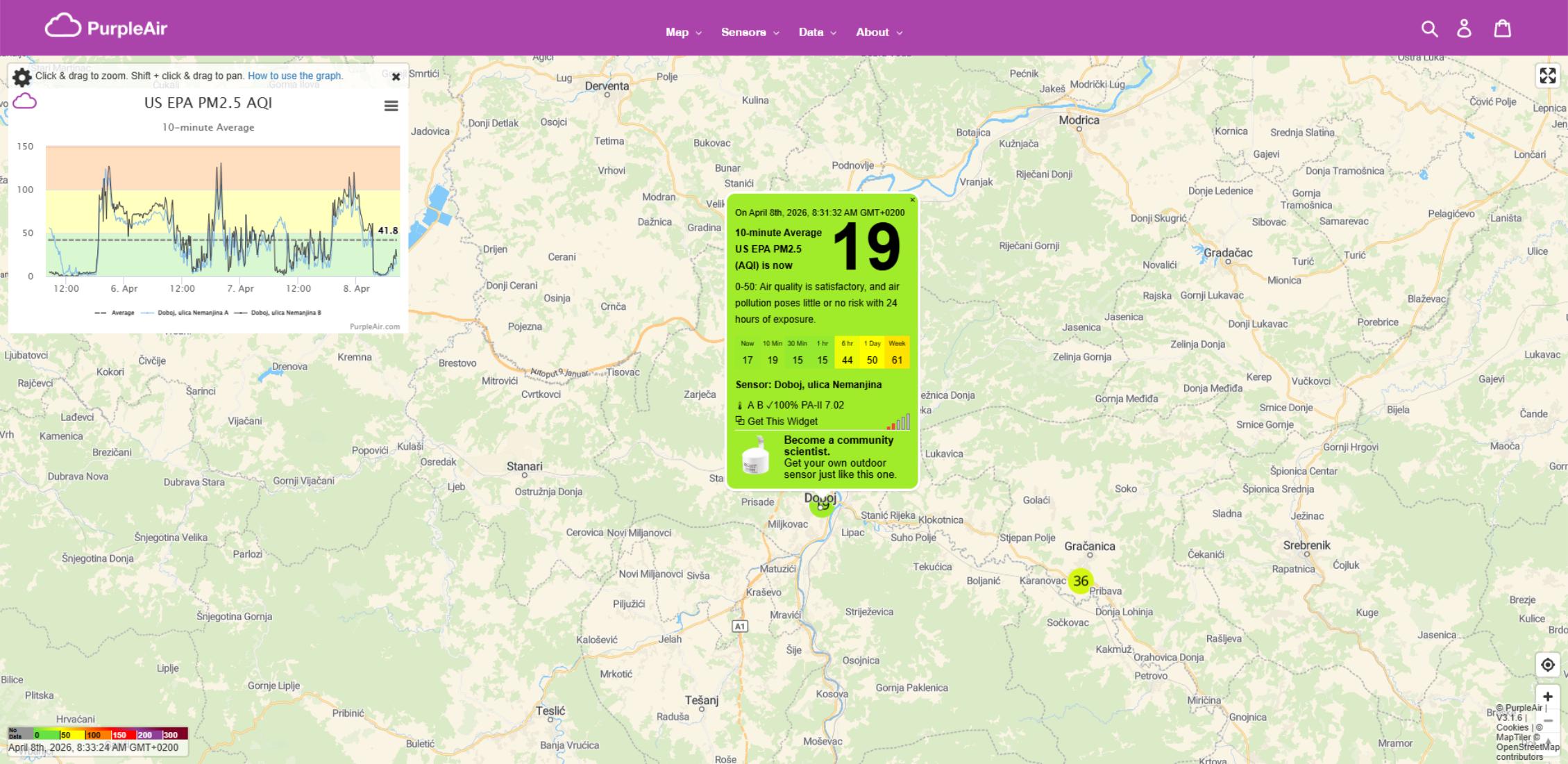Click the PurpleAir cloud logo in header
The height and width of the screenshot is (764, 1568).
64,26
